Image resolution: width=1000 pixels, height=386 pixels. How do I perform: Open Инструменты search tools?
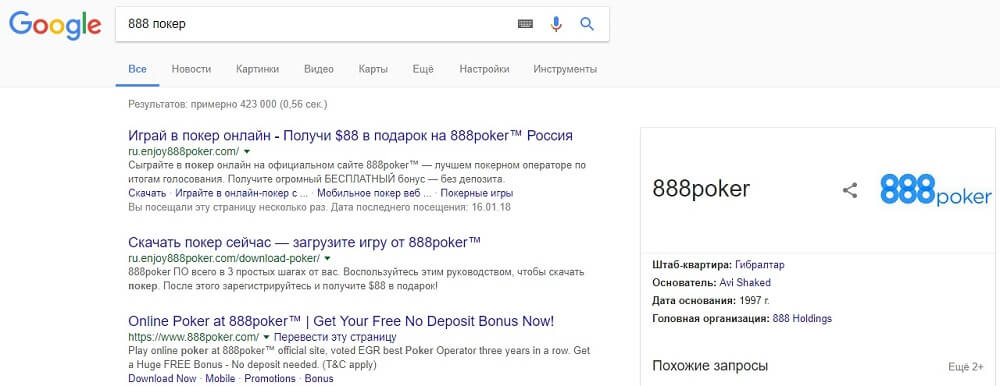tap(565, 69)
